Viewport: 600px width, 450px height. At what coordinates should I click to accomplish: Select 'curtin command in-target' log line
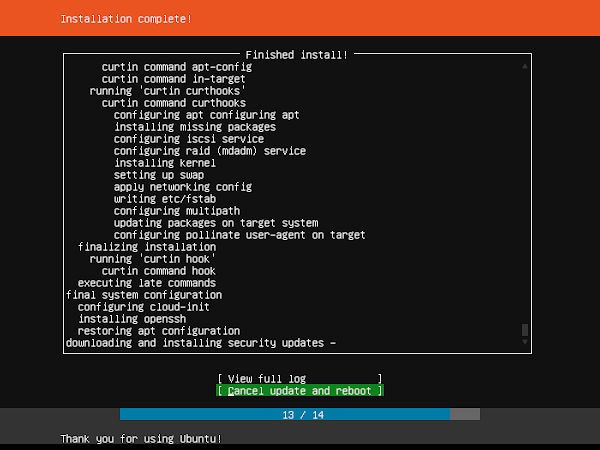pyautogui.click(x=173, y=79)
